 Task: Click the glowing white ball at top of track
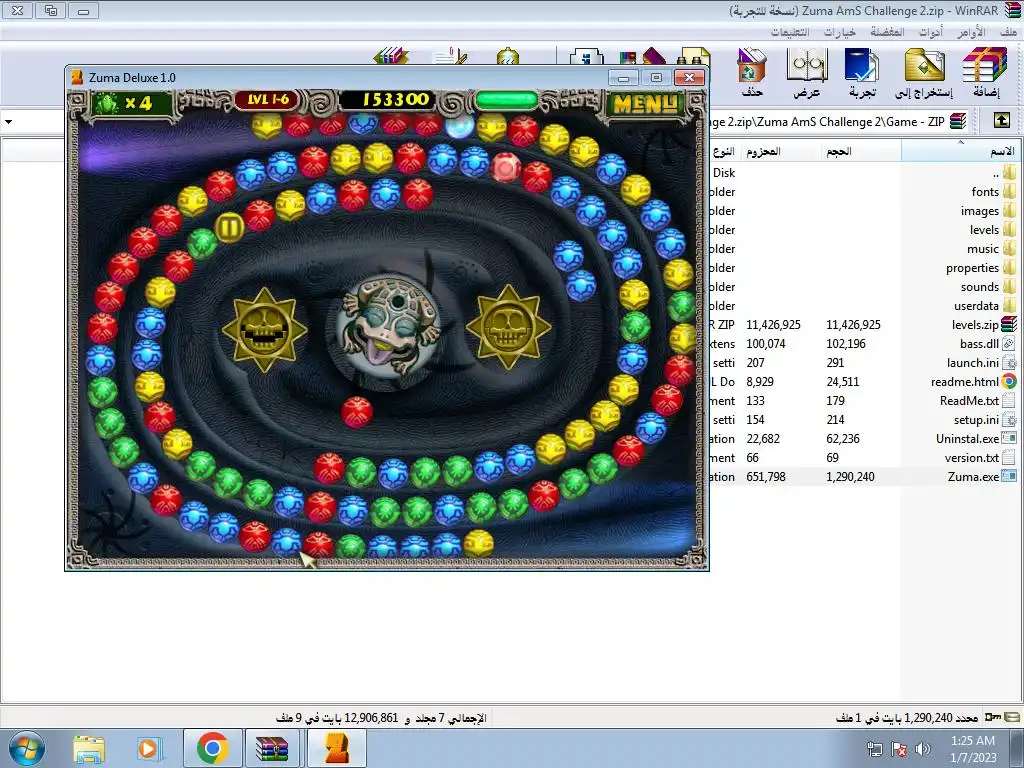(x=460, y=125)
